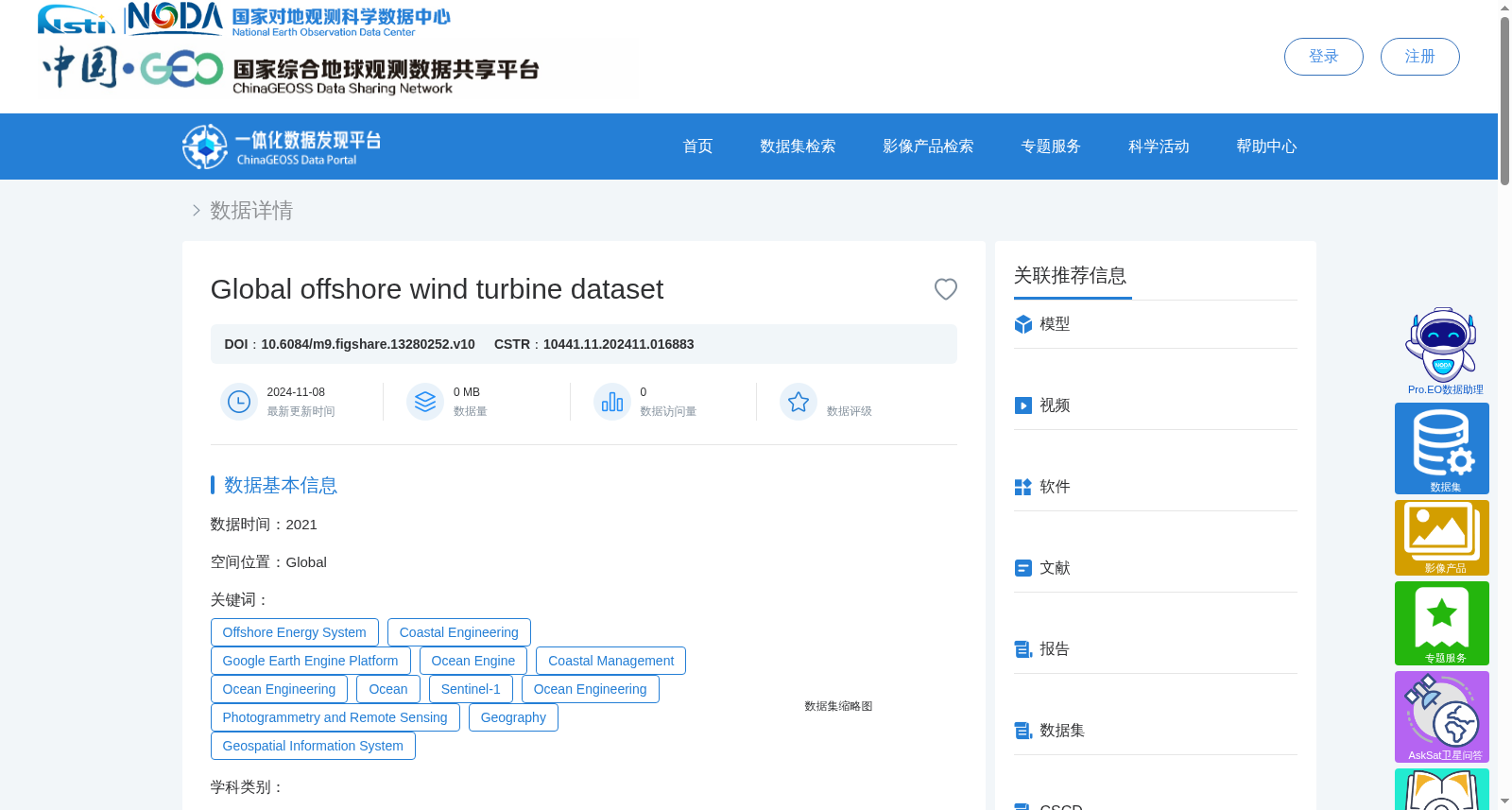
Task: Click the ChinaGEOSS Data Portal logo
Action: coord(282,146)
